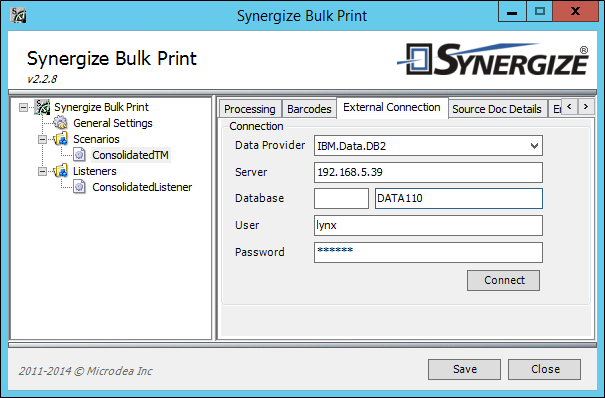Click the Synergize Bulk Print root tree icon

(x=42, y=107)
